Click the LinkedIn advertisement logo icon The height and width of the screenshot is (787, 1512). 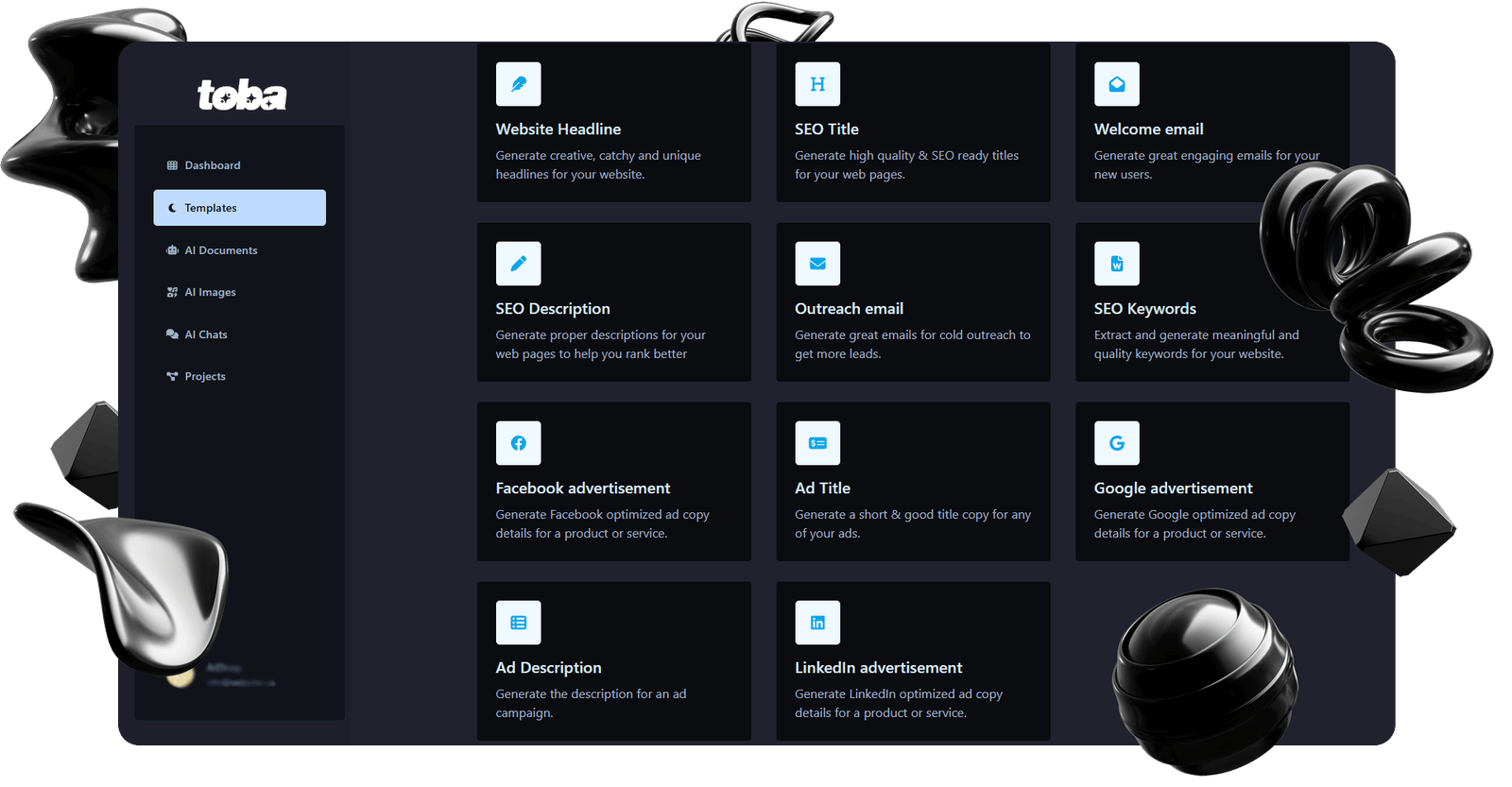point(817,623)
